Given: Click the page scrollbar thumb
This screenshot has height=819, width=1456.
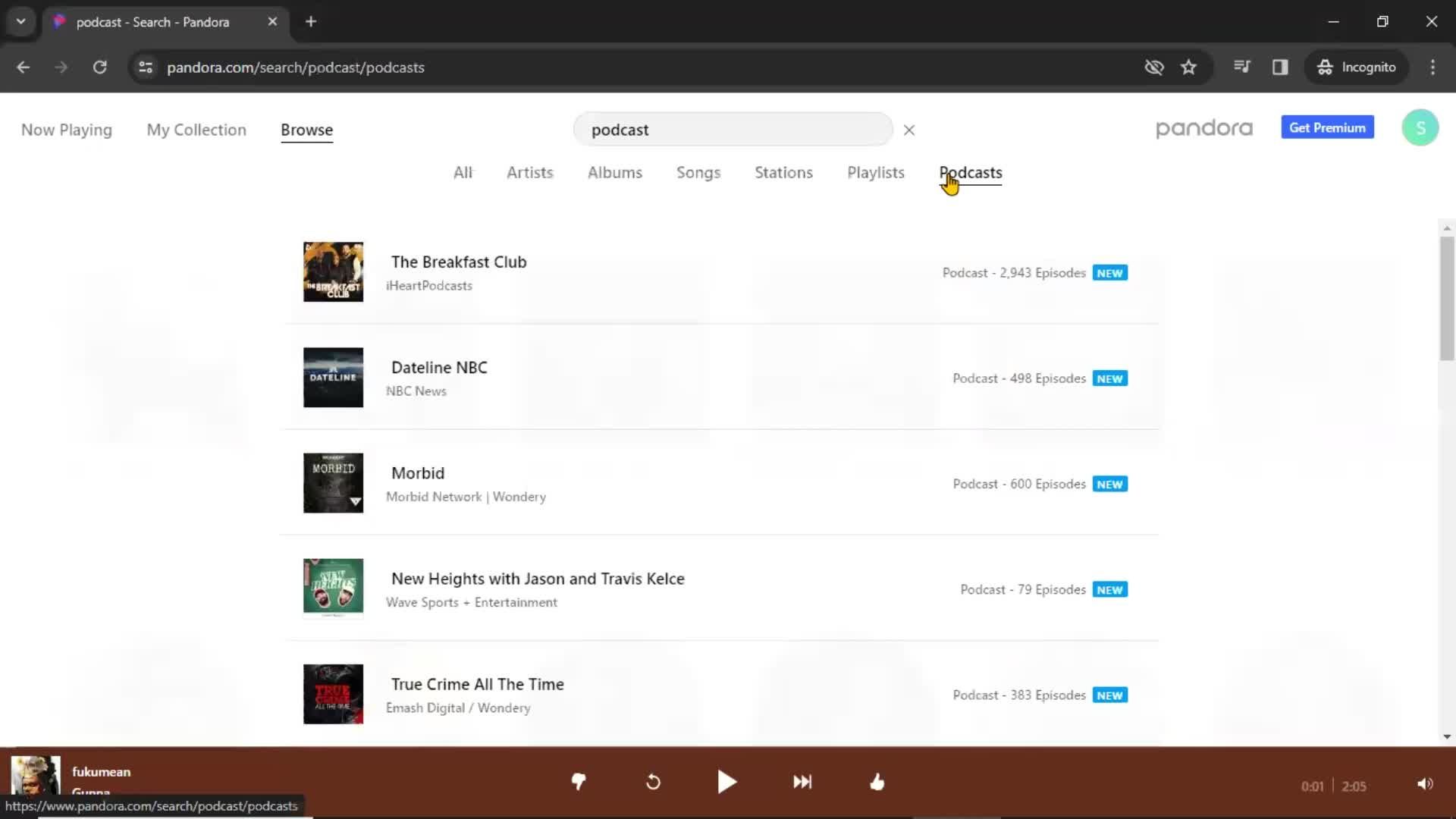Looking at the screenshot, I should click(x=1447, y=299).
